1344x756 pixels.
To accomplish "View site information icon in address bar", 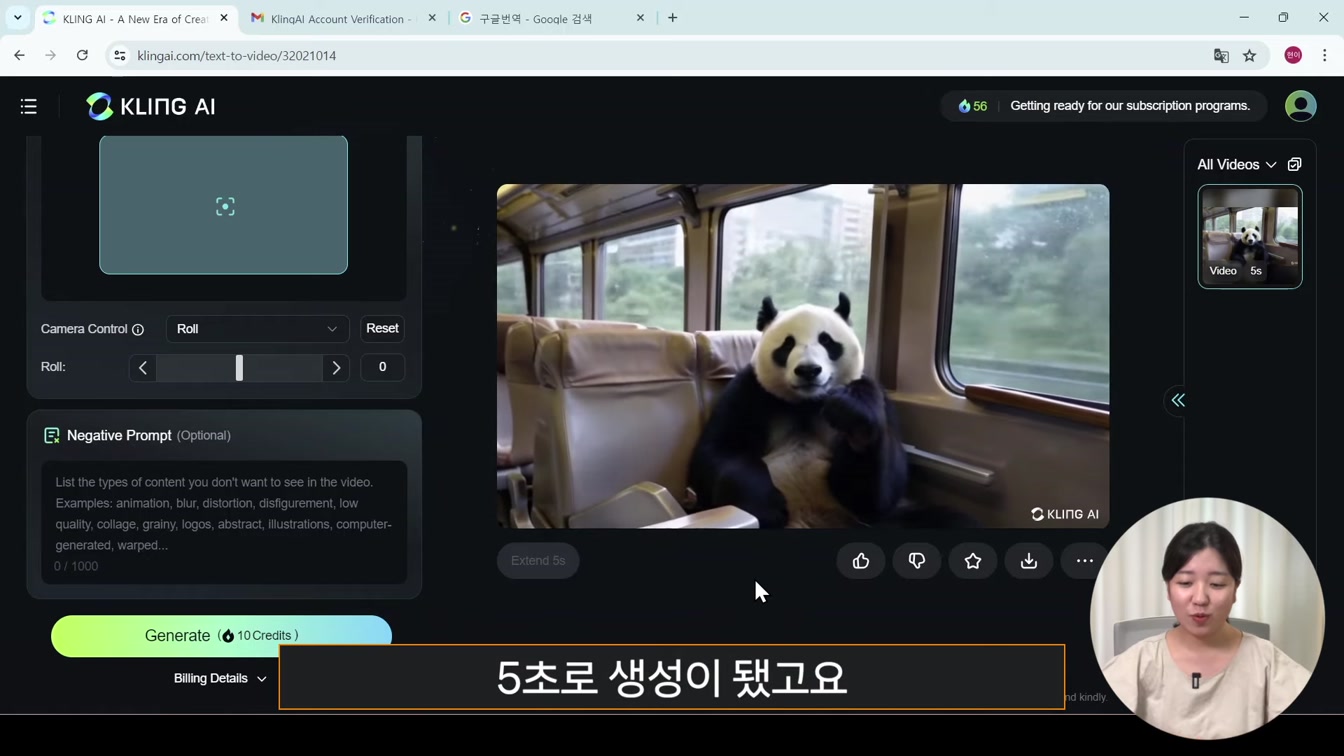I will (x=120, y=56).
